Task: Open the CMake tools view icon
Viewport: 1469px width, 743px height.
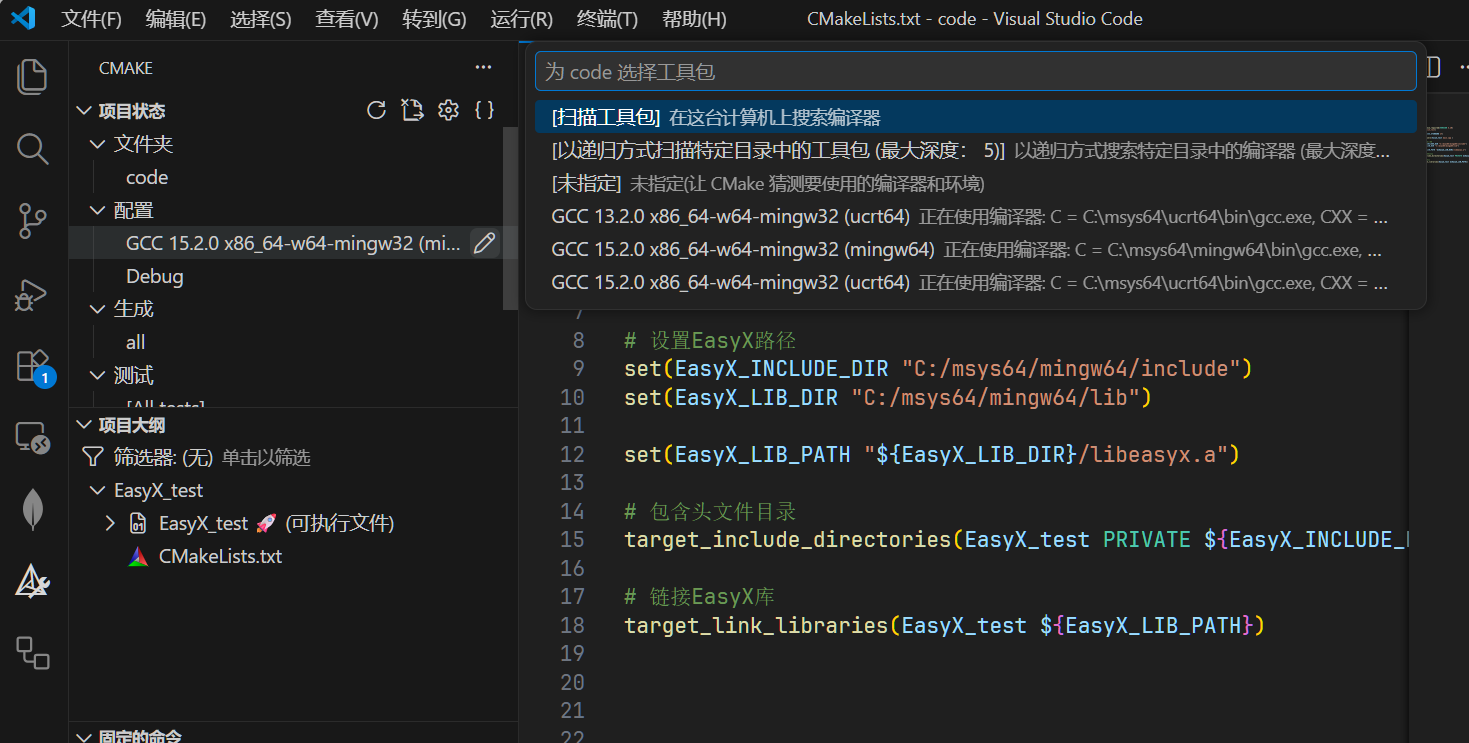Action: [33, 581]
